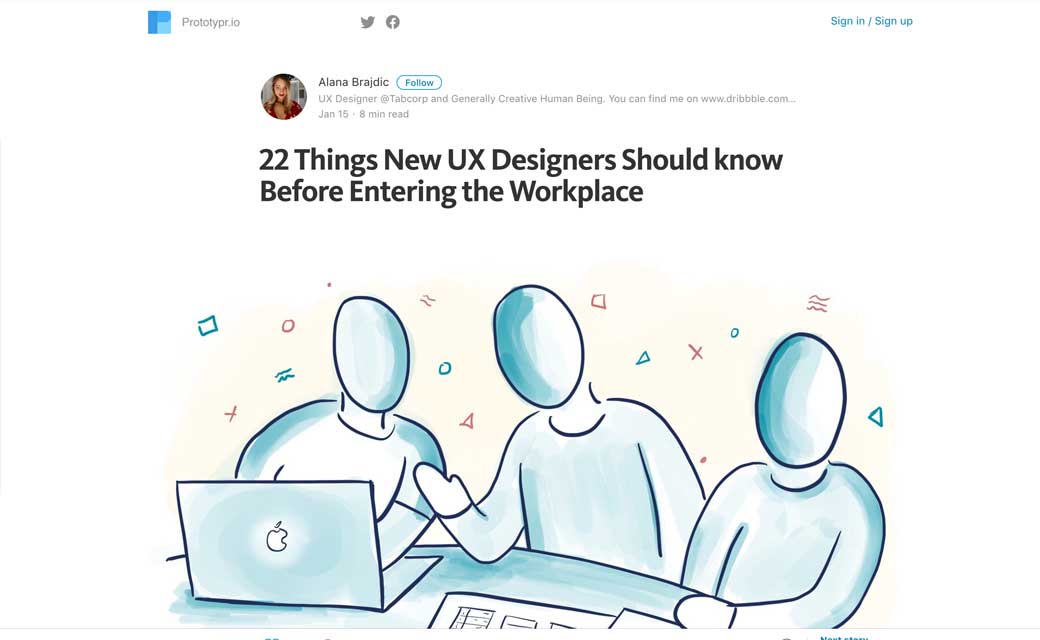The height and width of the screenshot is (640, 1040).
Task: Click the illustrated laptop lid
Action: click(280, 543)
